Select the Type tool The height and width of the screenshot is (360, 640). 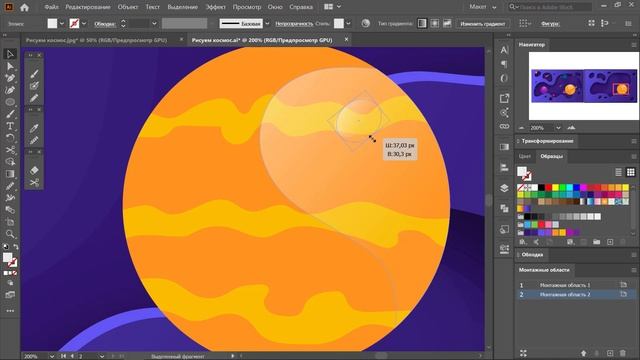click(x=10, y=126)
